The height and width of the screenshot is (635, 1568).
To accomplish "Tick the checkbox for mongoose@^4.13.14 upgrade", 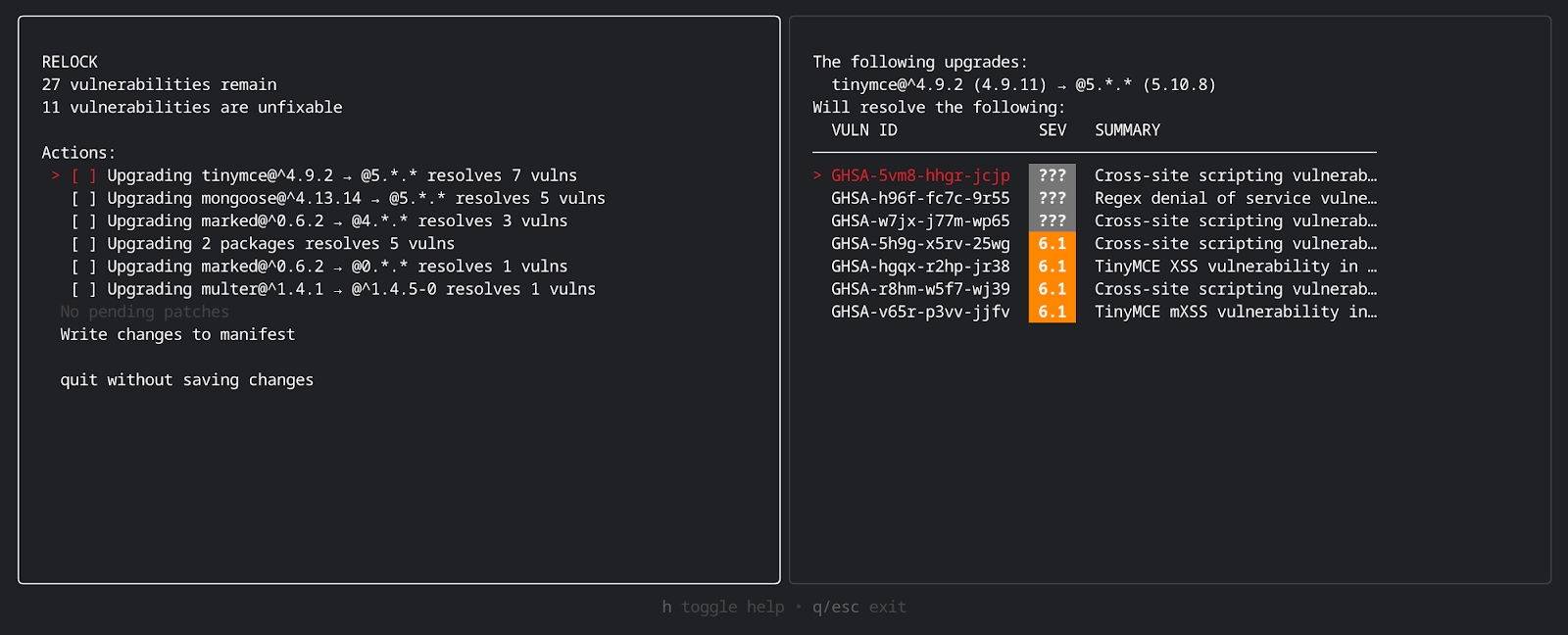I will click(83, 198).
